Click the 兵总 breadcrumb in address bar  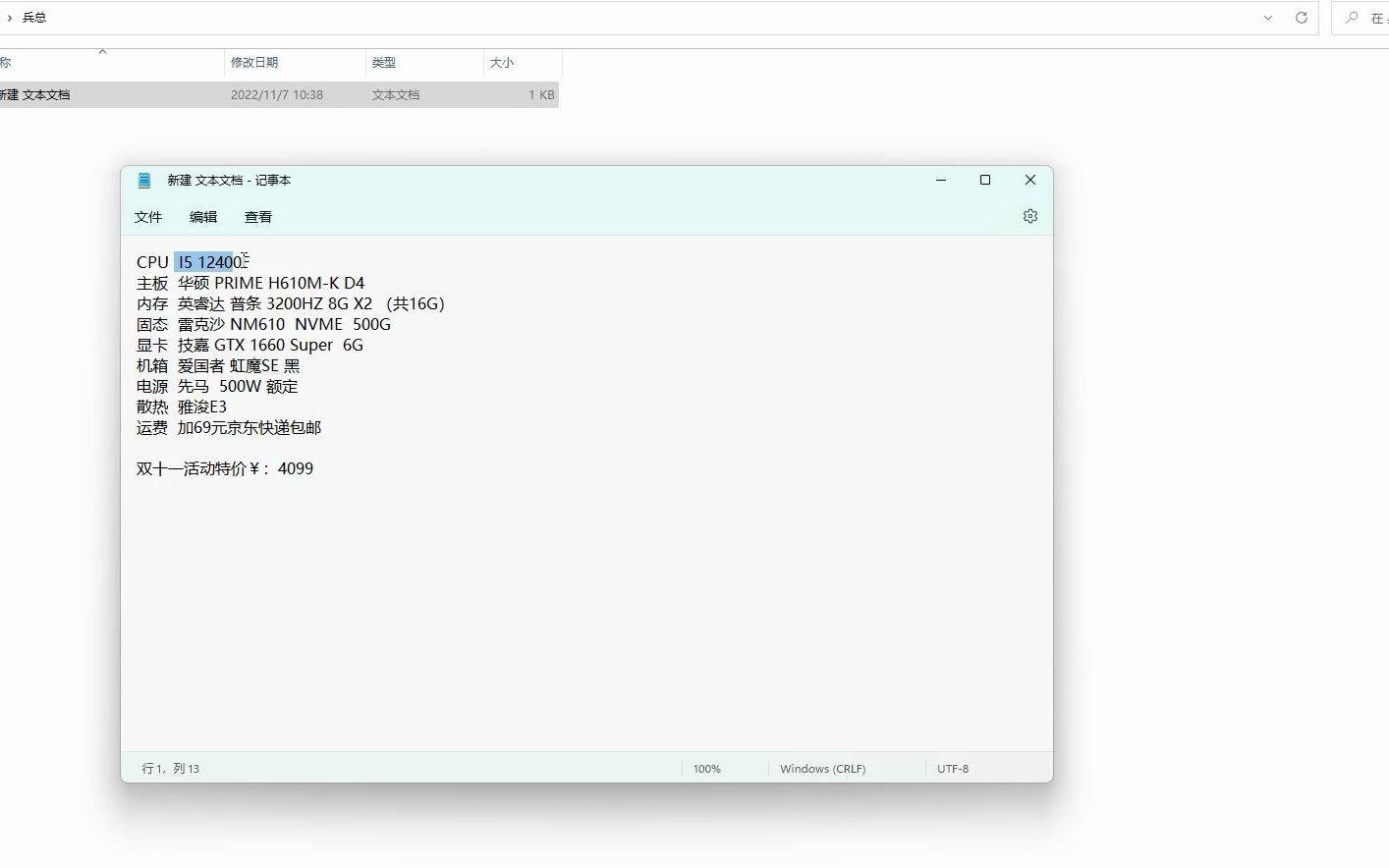[34, 18]
